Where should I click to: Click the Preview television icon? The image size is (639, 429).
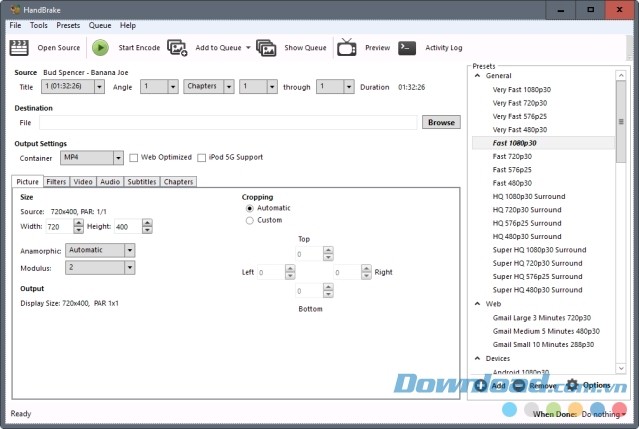(x=347, y=47)
